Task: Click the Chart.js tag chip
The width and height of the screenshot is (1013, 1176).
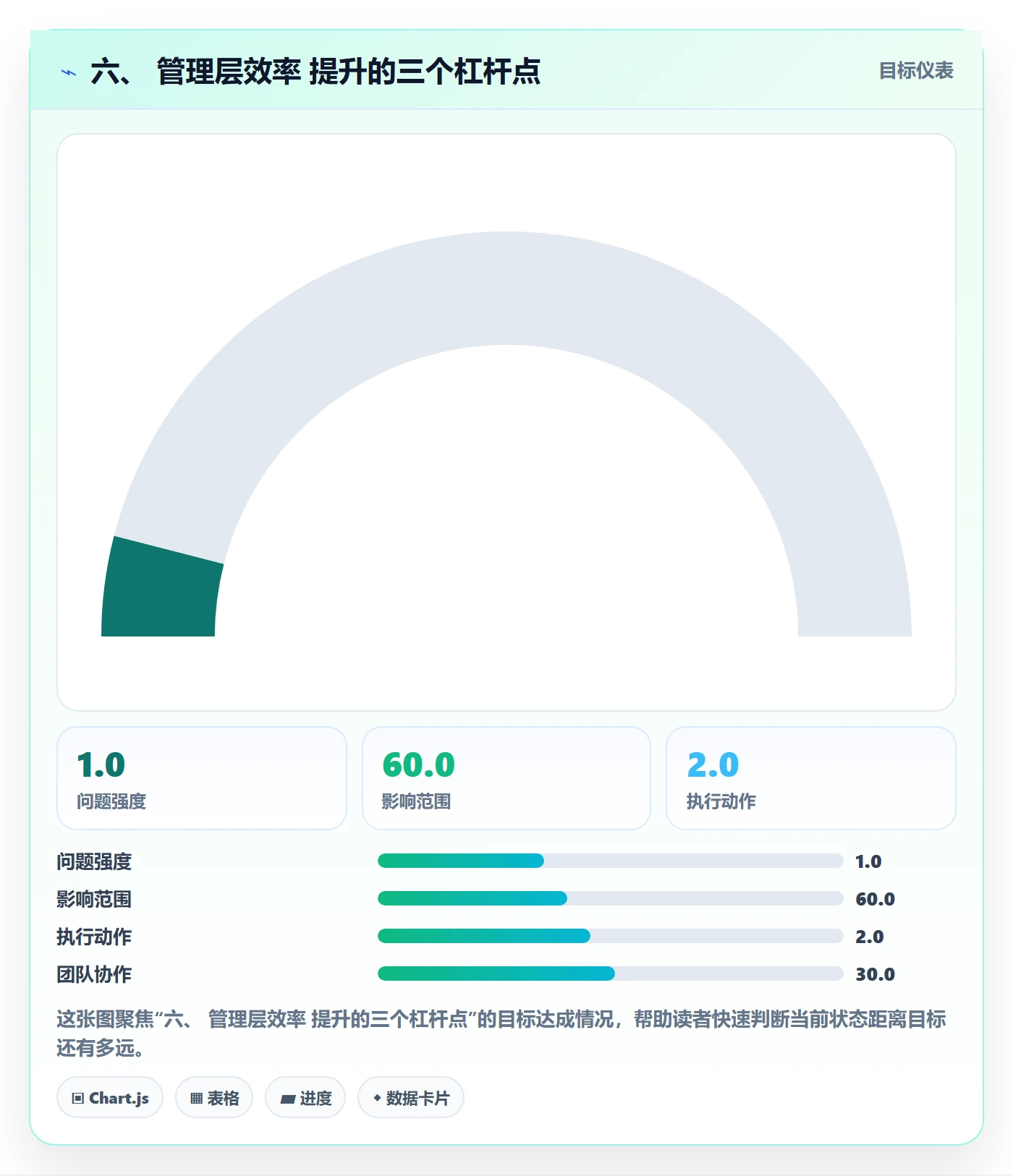Action: (110, 1098)
